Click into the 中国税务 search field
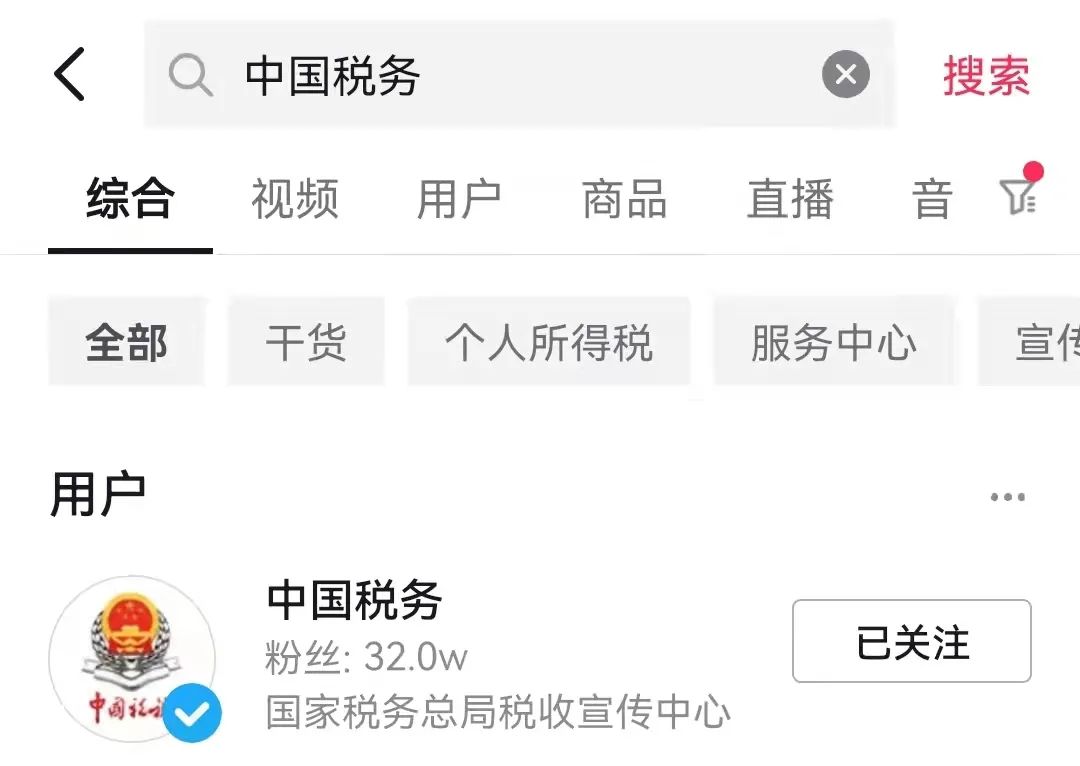 tap(519, 74)
